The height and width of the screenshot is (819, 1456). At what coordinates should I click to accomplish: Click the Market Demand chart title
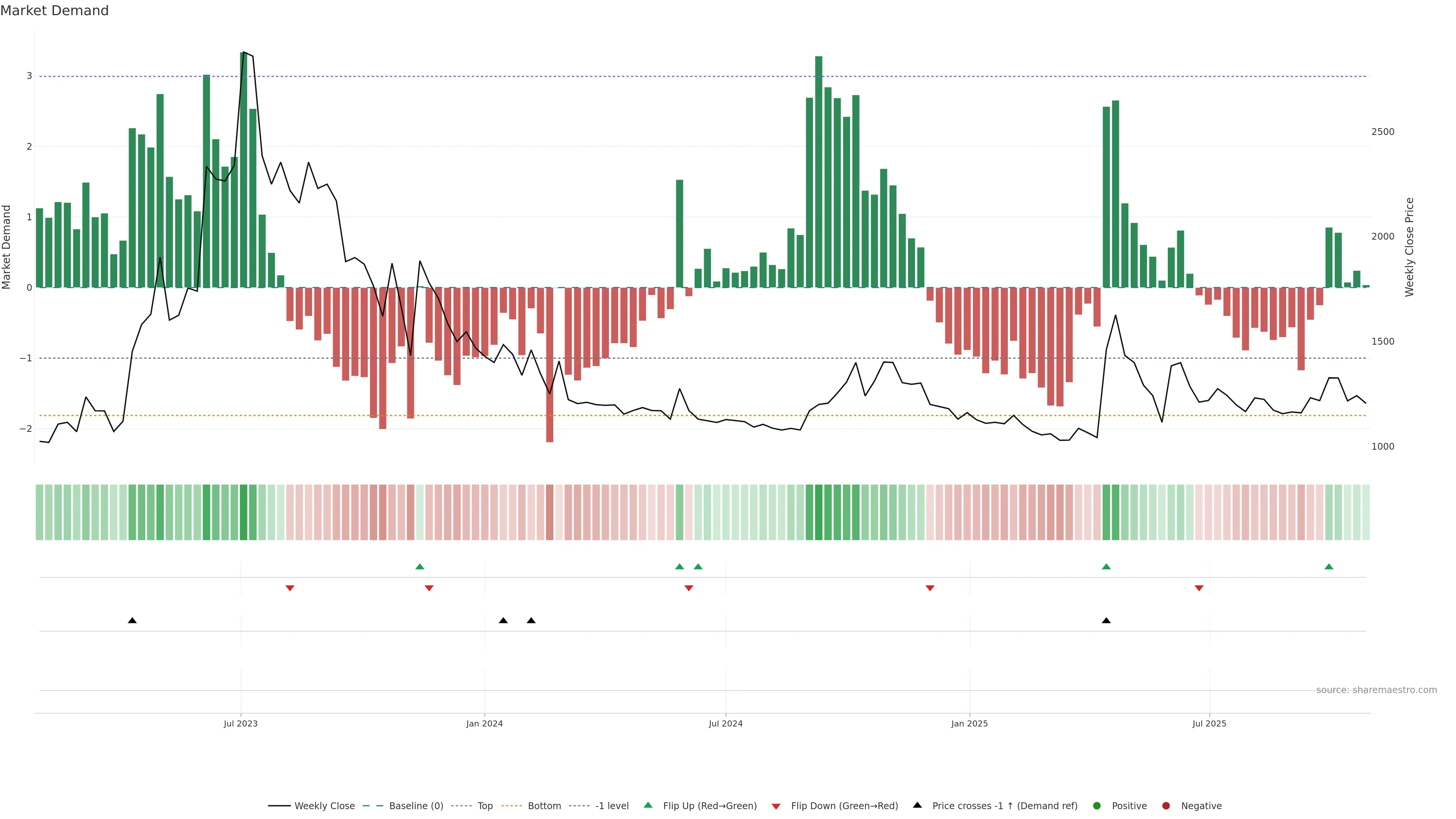(x=54, y=11)
